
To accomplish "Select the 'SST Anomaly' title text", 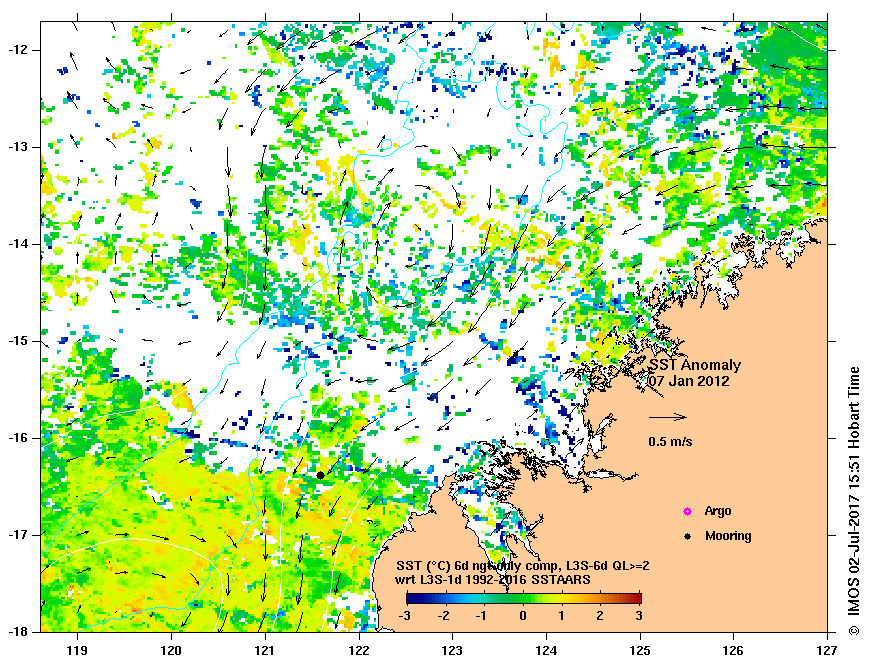I will click(695, 365).
